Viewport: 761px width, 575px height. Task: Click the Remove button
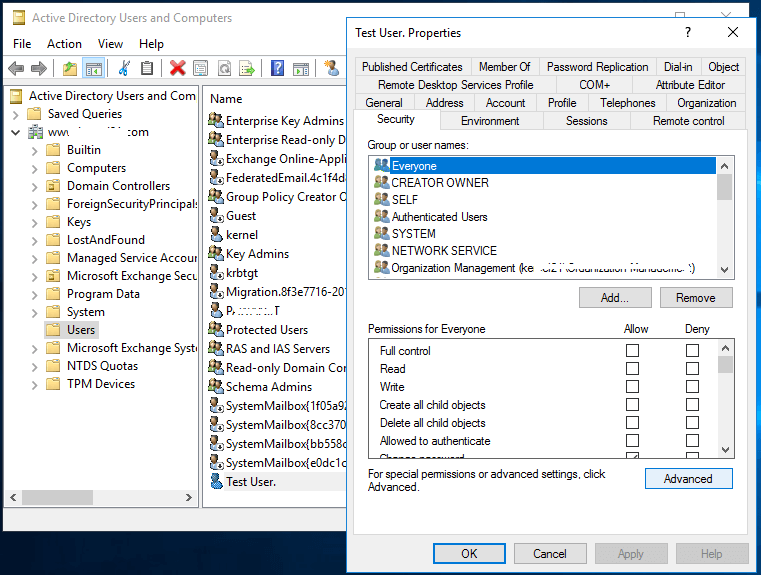[696, 297]
